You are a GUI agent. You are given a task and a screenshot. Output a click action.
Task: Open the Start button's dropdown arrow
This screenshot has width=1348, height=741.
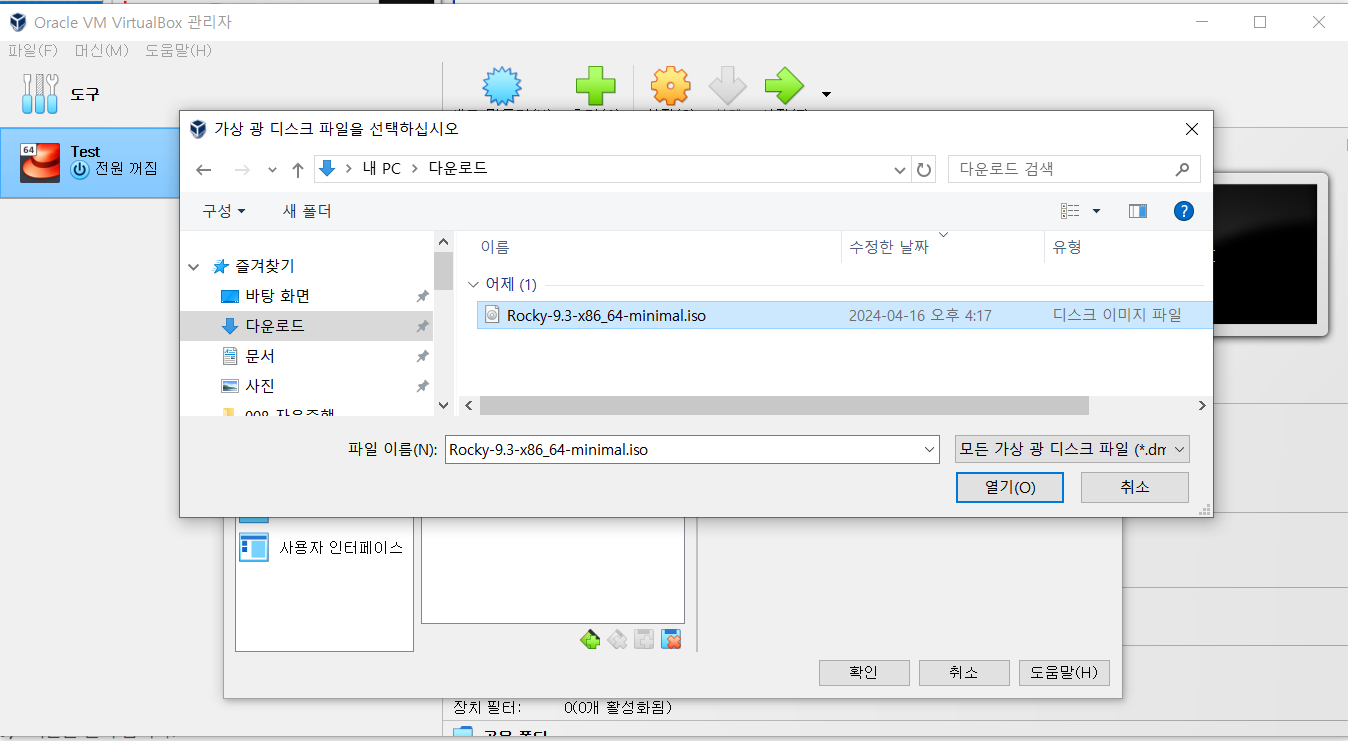point(826,95)
